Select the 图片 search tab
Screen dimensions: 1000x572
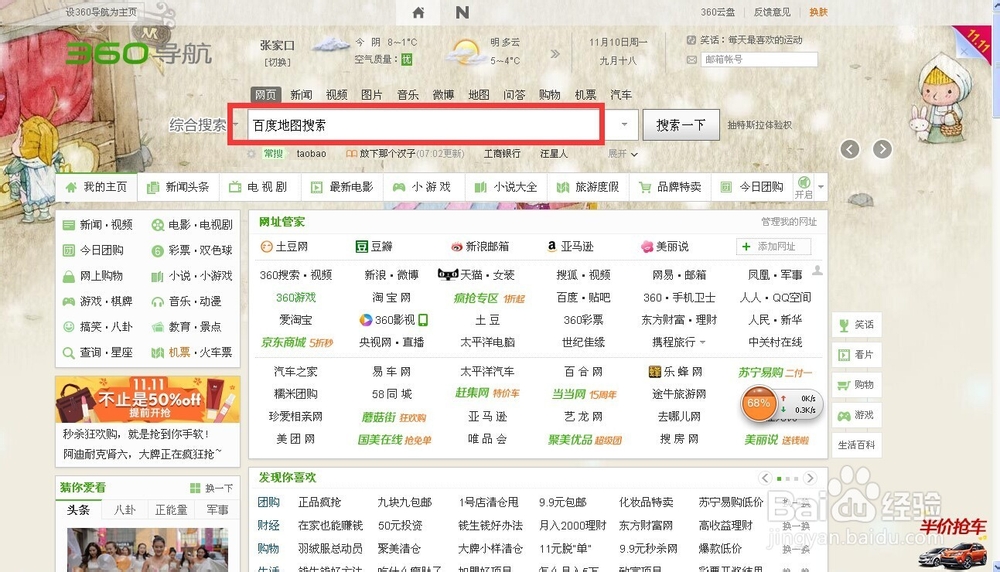(x=372, y=94)
